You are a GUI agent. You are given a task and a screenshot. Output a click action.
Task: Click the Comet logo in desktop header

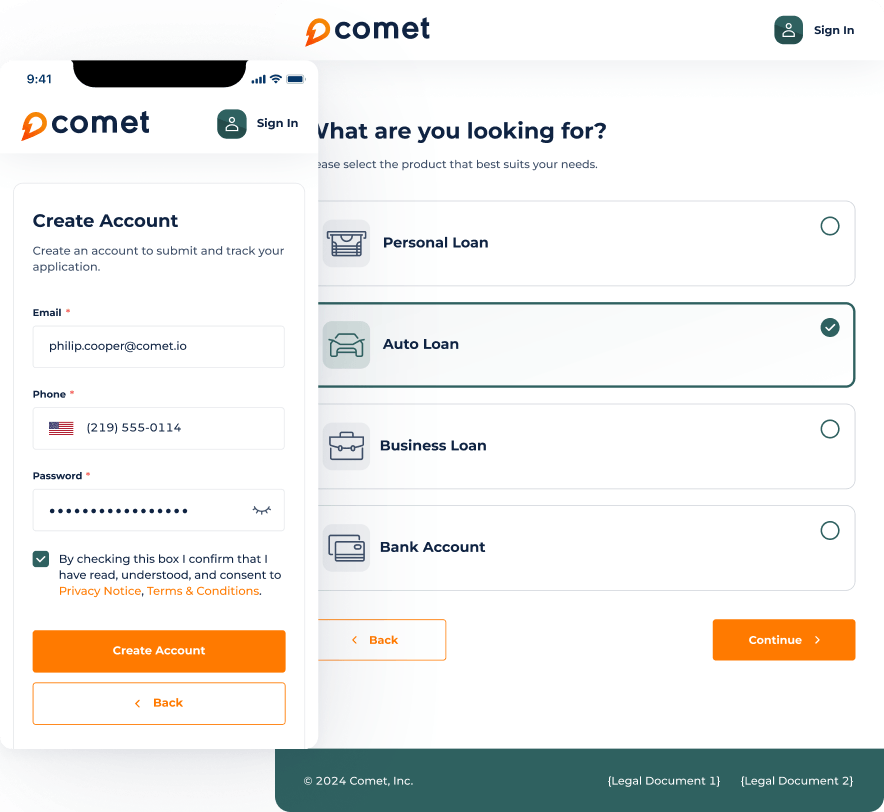(x=368, y=30)
